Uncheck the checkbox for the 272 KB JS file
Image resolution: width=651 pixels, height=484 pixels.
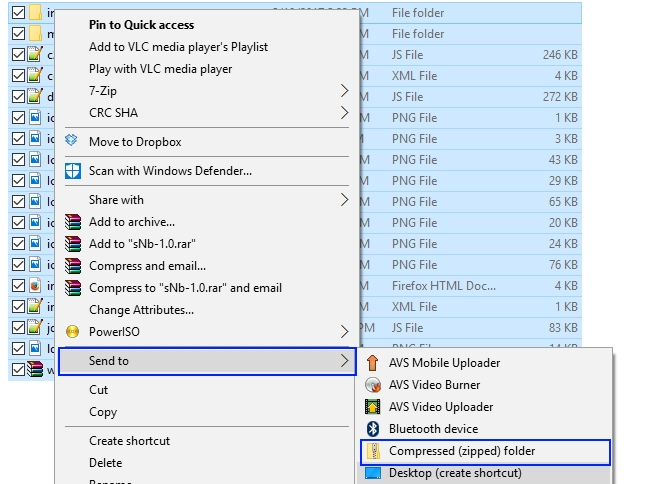point(18,96)
